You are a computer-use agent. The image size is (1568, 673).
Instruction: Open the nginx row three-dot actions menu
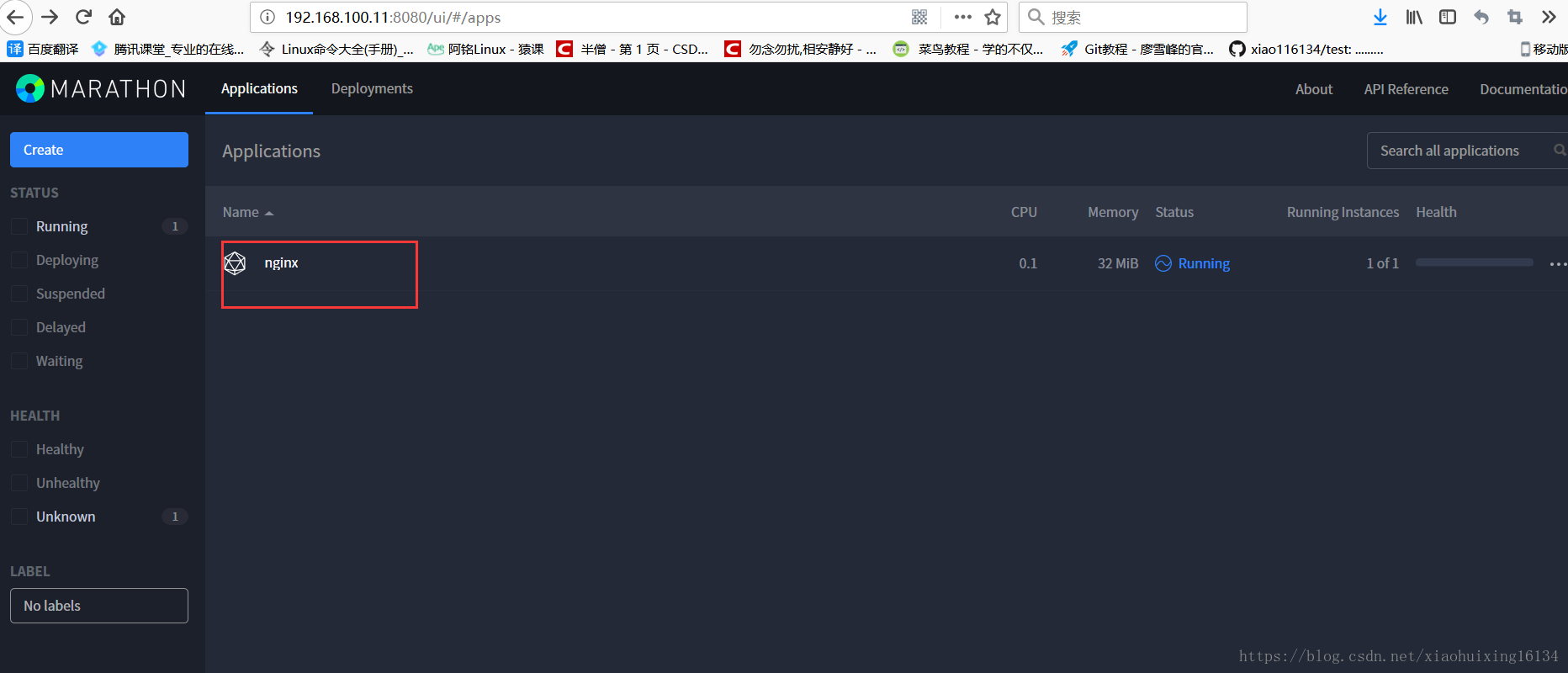point(1558,263)
